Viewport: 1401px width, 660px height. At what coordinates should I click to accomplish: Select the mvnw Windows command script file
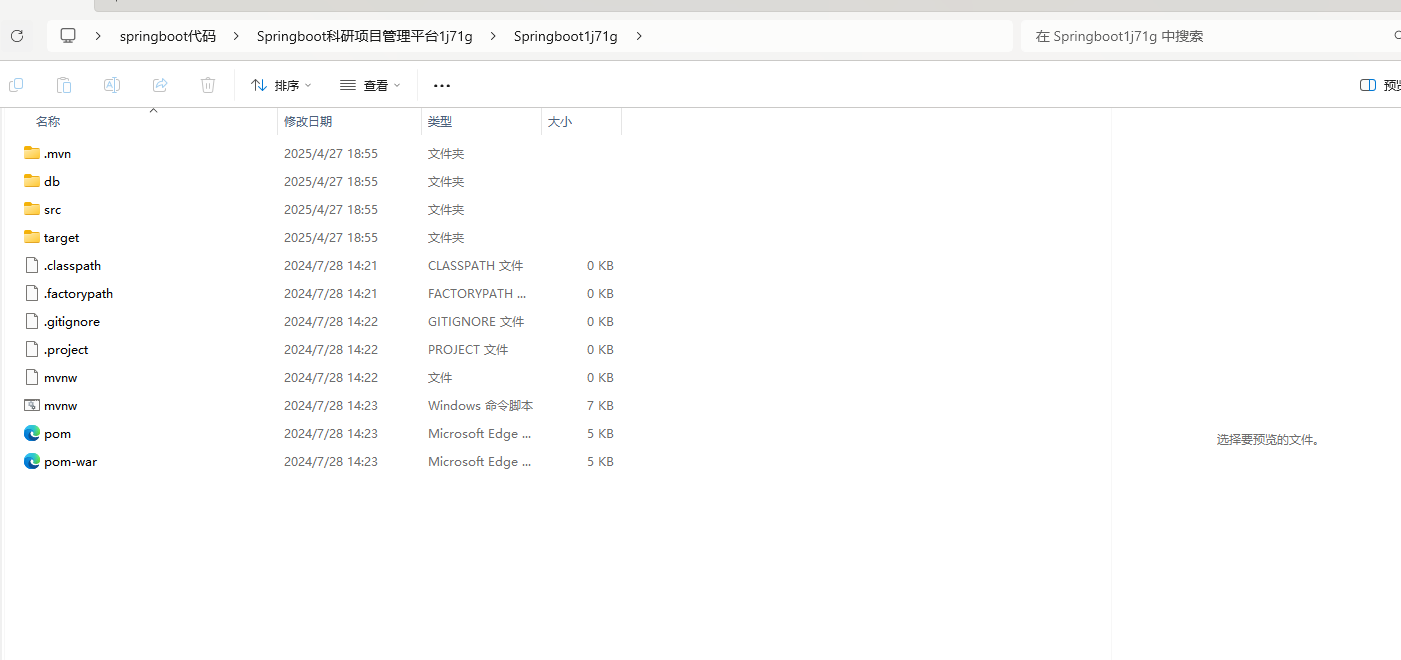pos(60,406)
